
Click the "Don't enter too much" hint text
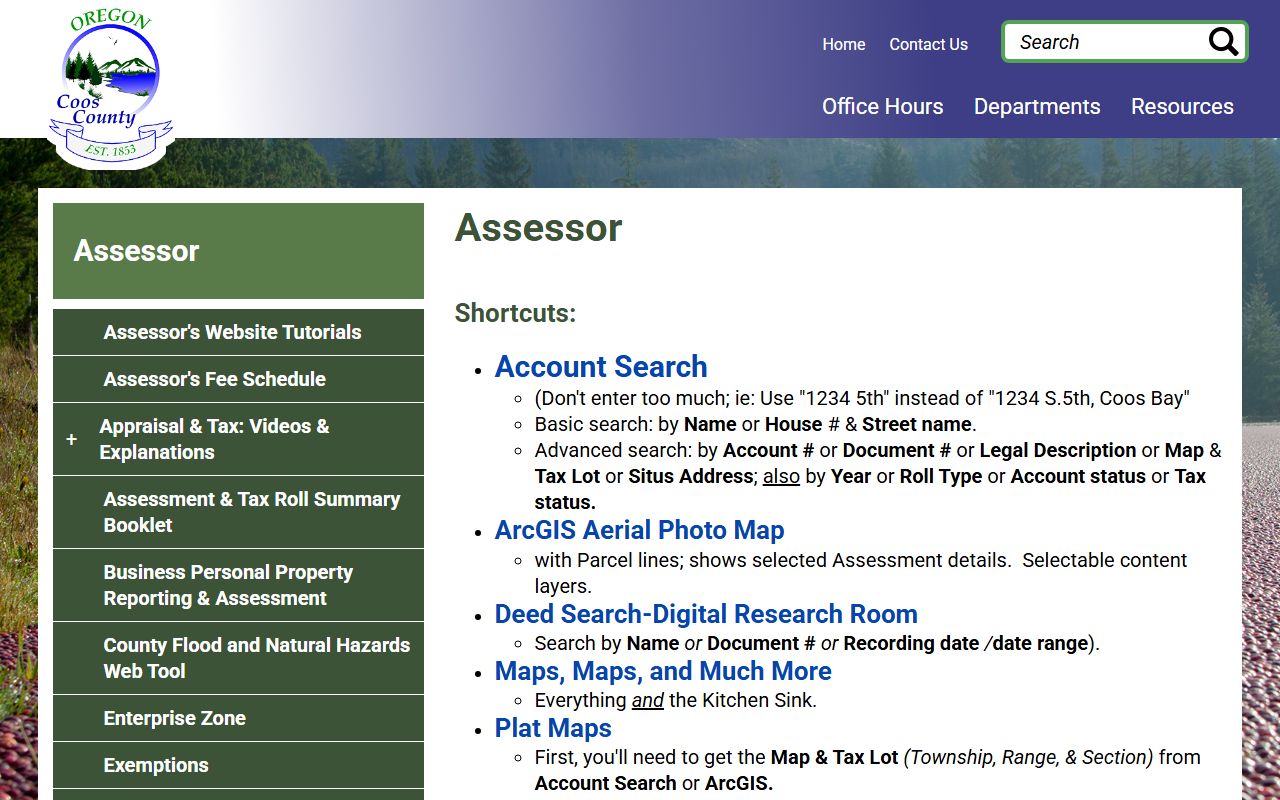(862, 398)
